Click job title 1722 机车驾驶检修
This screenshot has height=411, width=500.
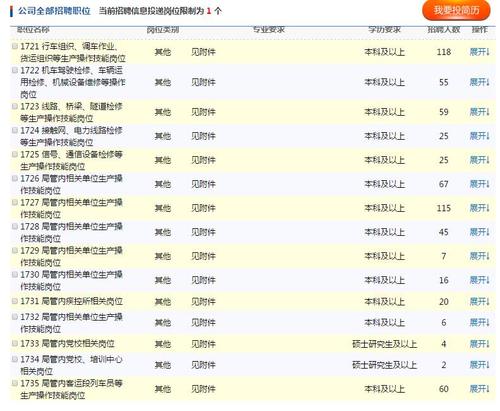click(x=73, y=82)
